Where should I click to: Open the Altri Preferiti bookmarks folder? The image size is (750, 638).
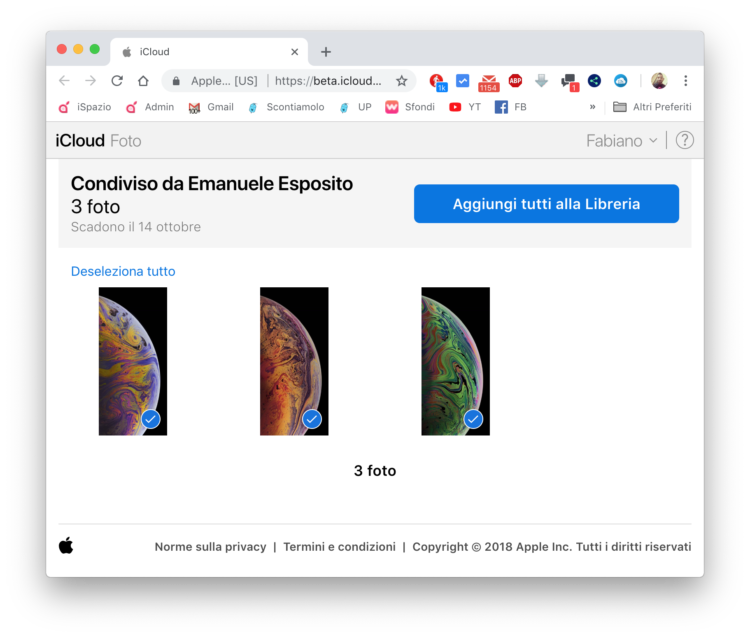[x=651, y=107]
